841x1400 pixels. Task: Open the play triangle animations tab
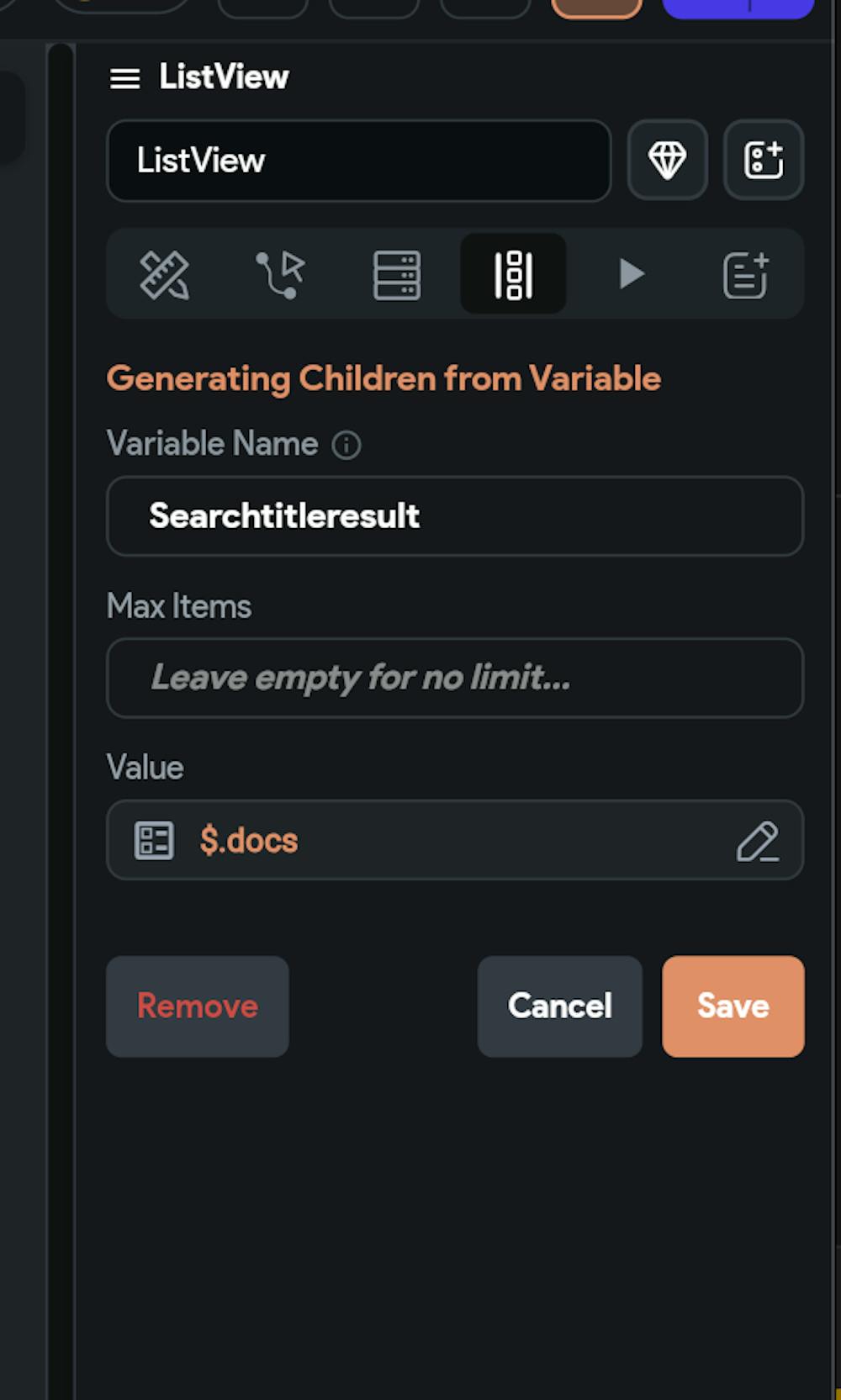pos(631,274)
